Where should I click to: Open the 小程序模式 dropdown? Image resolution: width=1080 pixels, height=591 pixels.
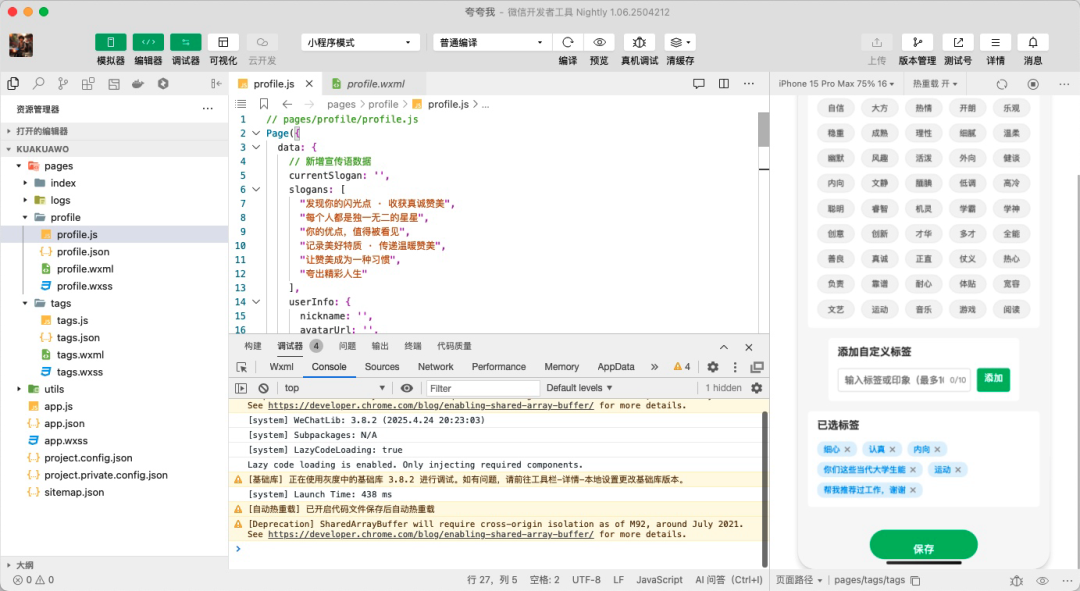point(360,42)
